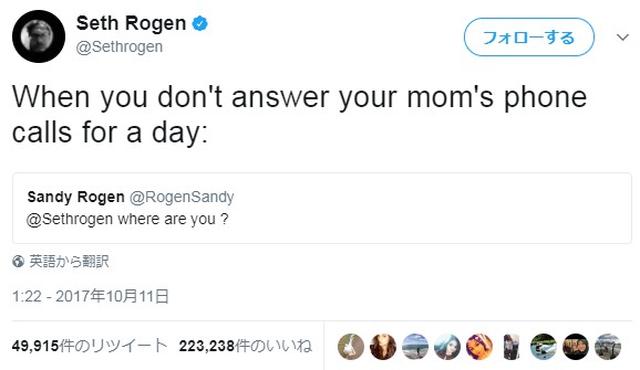Open the quoted Sandy Rogen tweet
This screenshot has height=370, width=640.
(x=322, y=208)
